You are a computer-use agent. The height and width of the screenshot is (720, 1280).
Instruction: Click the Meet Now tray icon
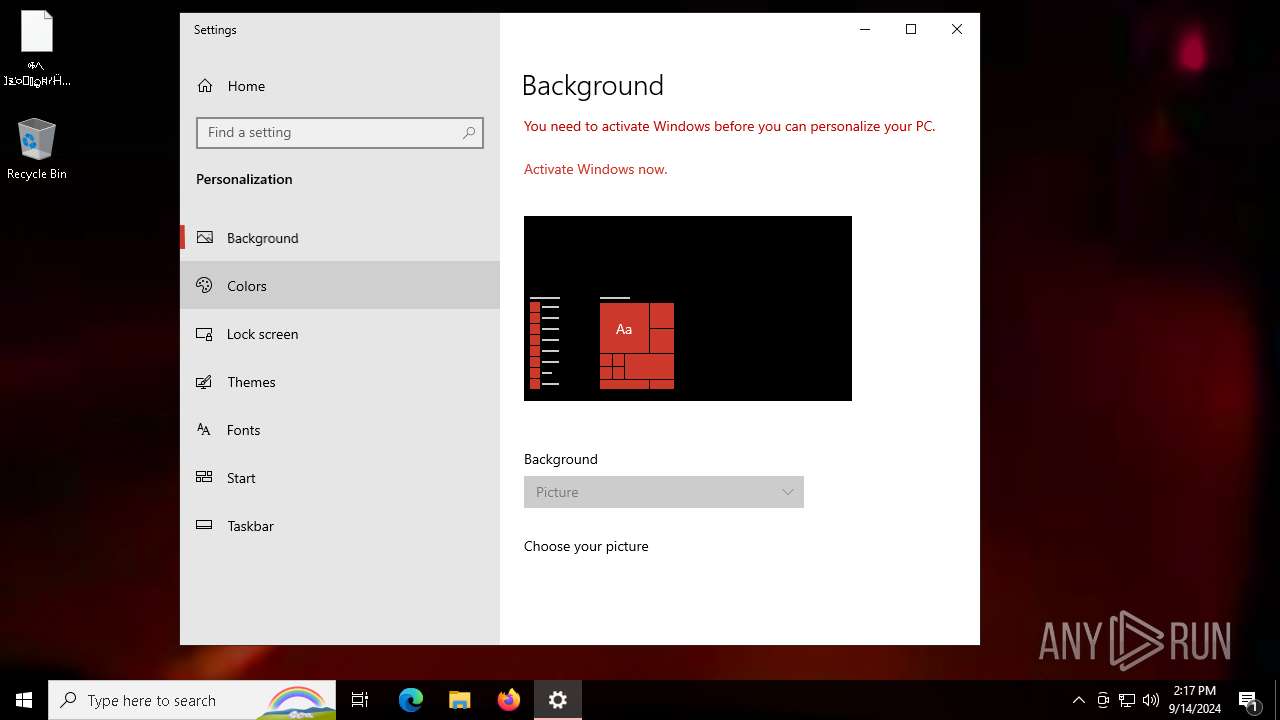coord(1103,700)
